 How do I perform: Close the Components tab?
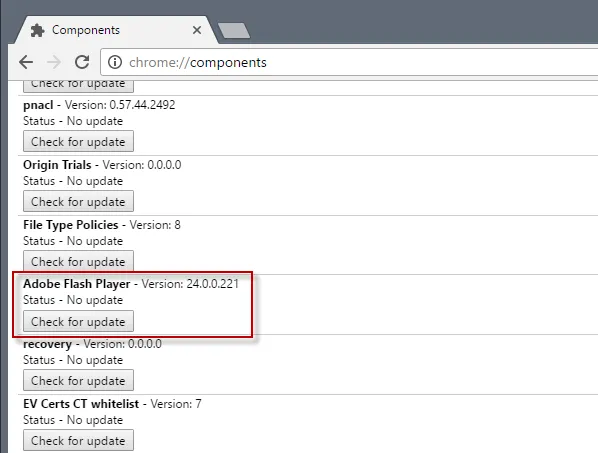197,30
